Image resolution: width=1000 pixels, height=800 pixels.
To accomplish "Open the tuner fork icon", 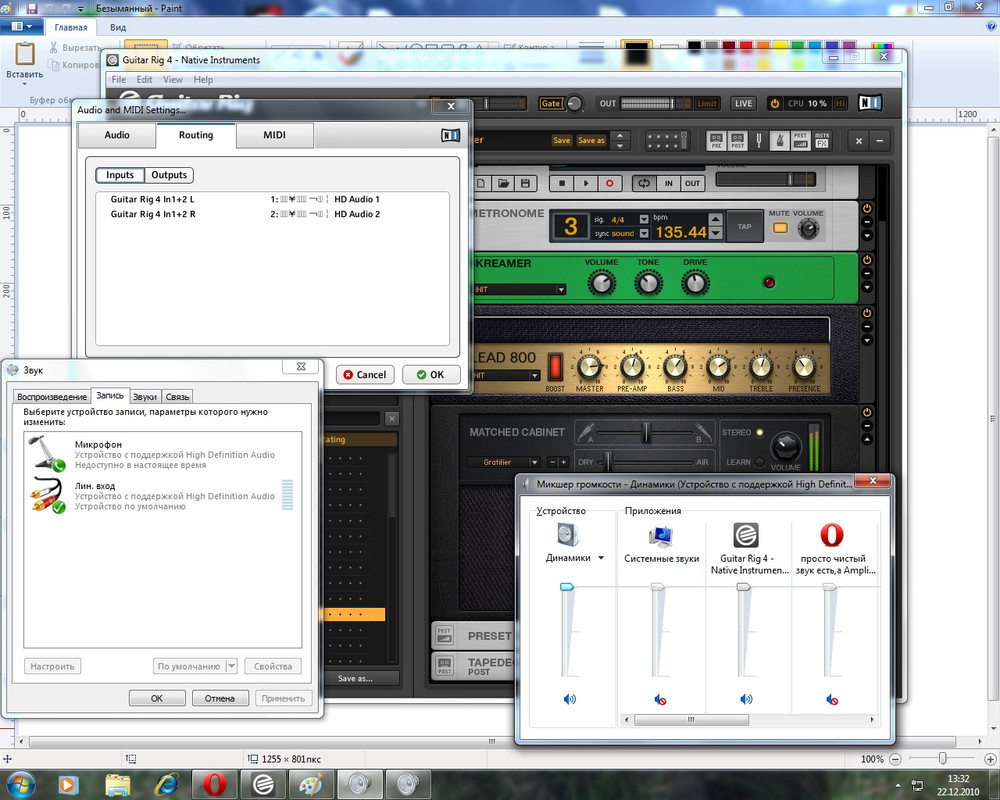I will 759,140.
